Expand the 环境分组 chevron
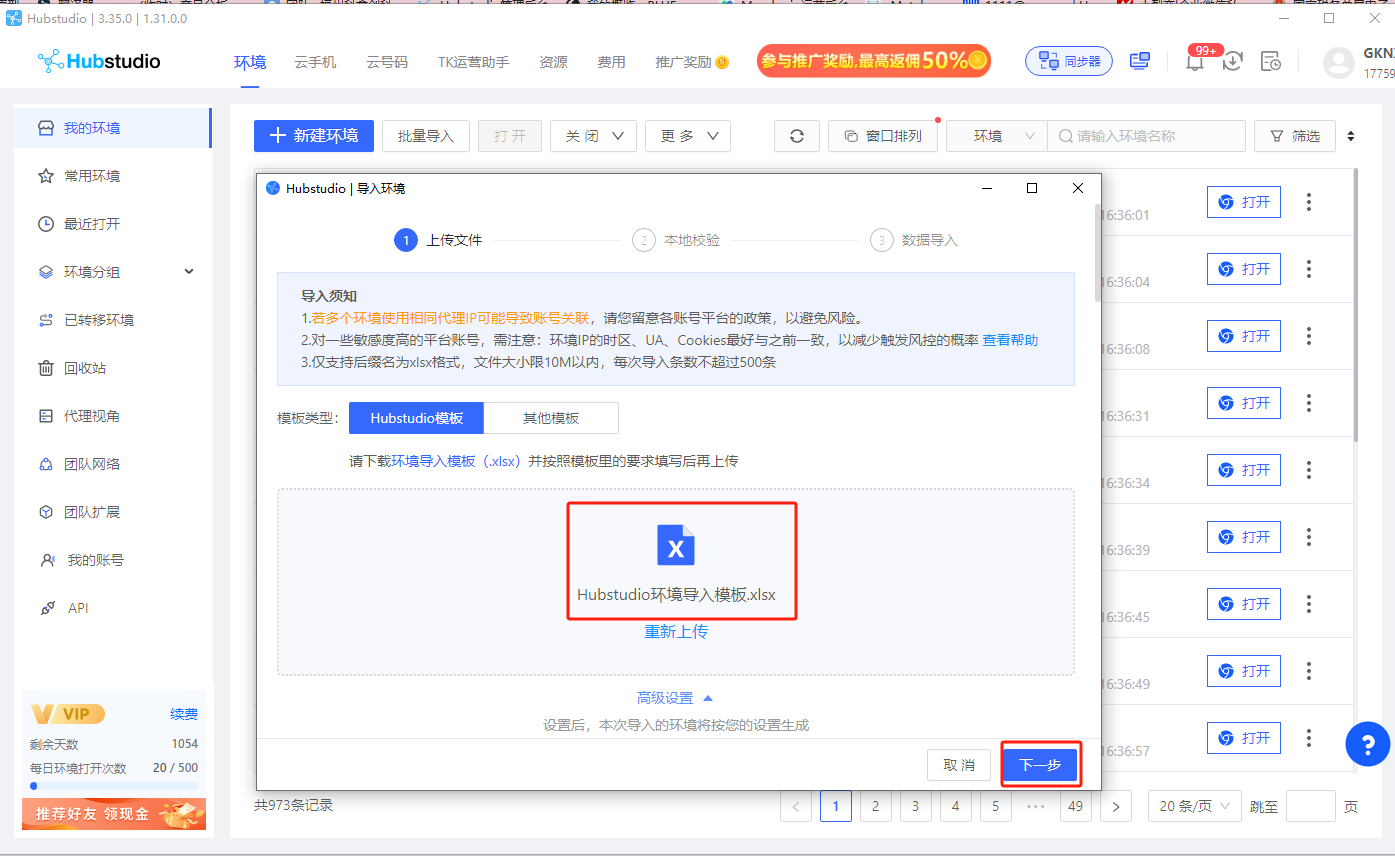 [189, 272]
